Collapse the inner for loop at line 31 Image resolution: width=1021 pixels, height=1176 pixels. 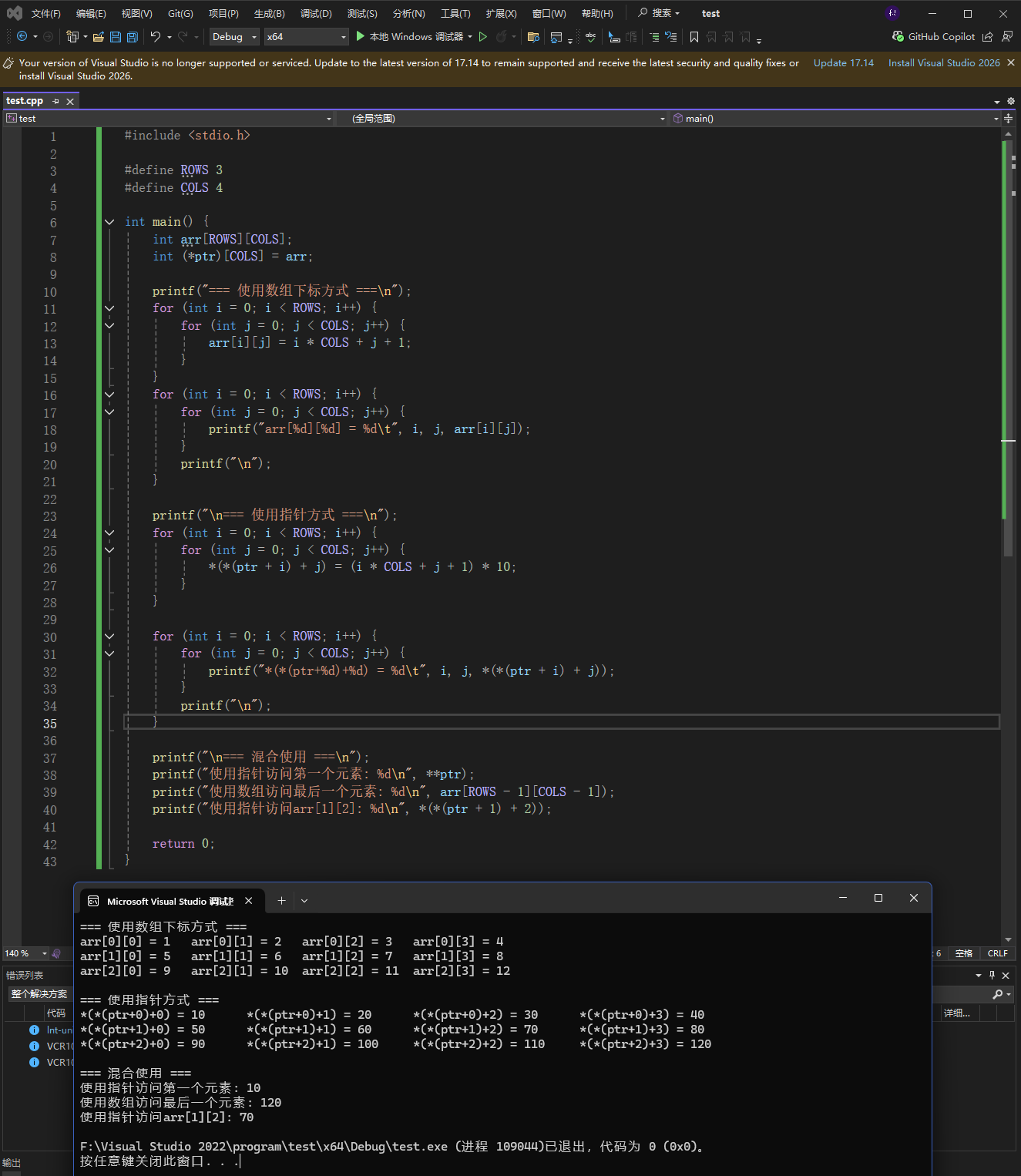click(109, 654)
